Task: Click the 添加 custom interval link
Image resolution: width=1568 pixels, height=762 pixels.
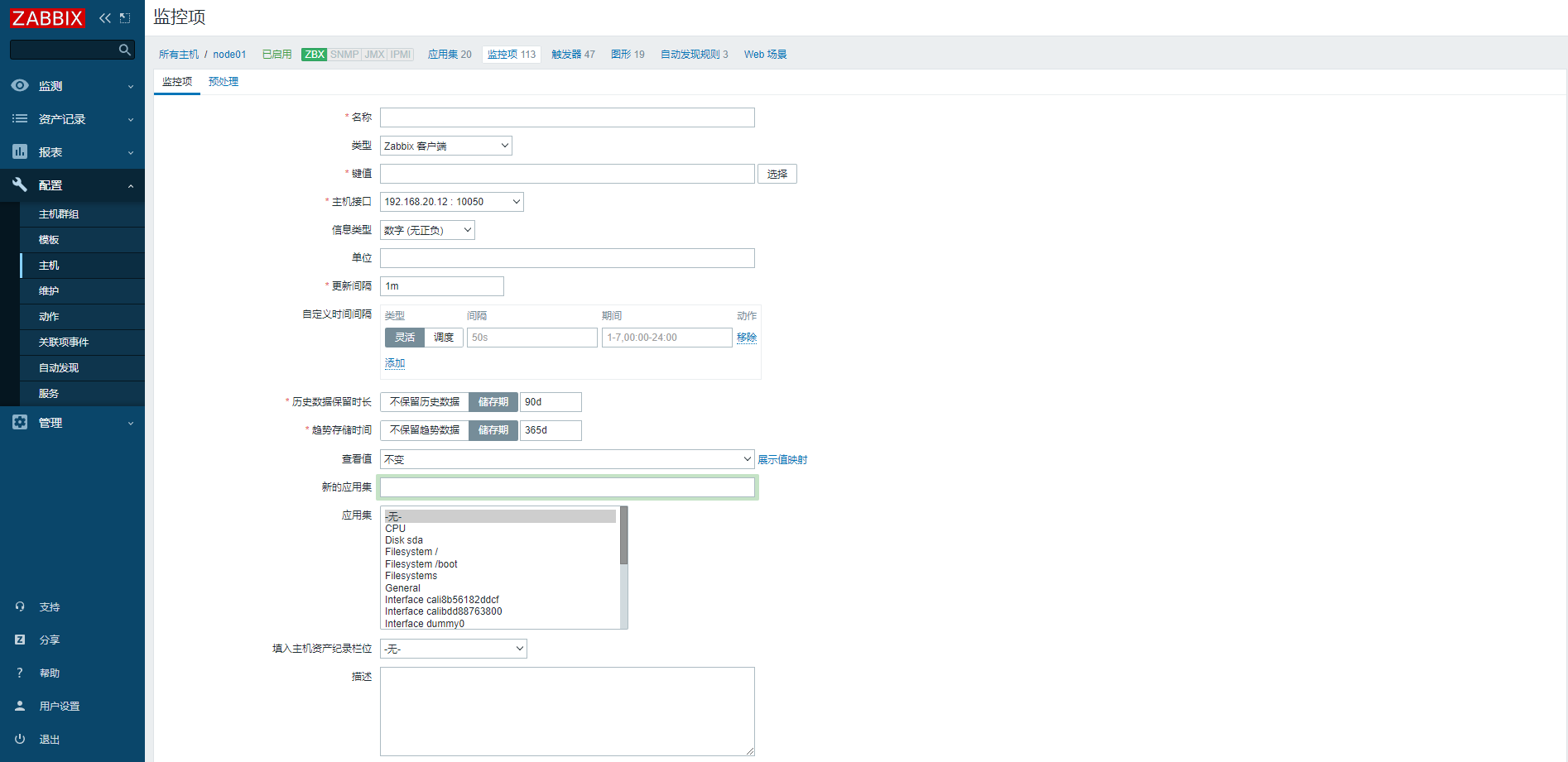Action: point(395,363)
